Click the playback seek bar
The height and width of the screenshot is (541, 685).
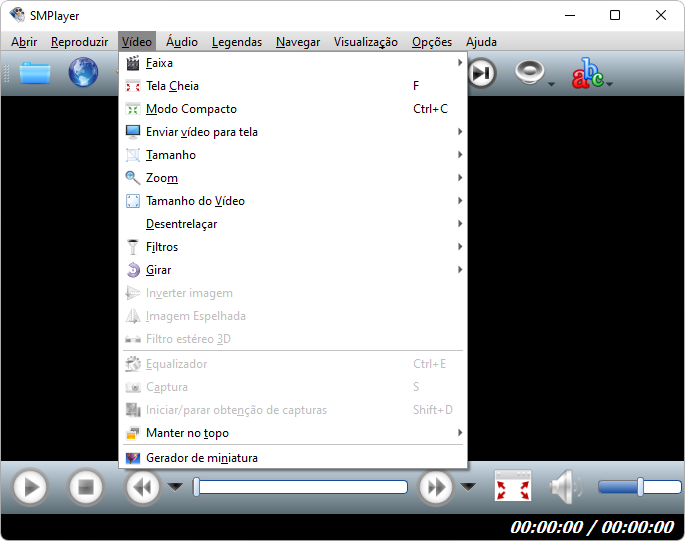click(301, 487)
